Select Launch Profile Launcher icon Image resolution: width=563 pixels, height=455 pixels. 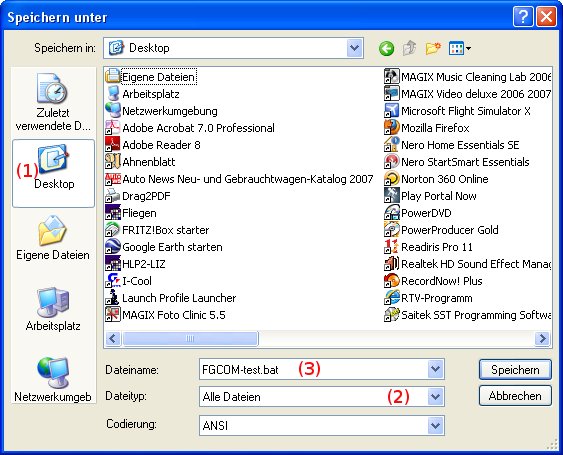[112, 298]
